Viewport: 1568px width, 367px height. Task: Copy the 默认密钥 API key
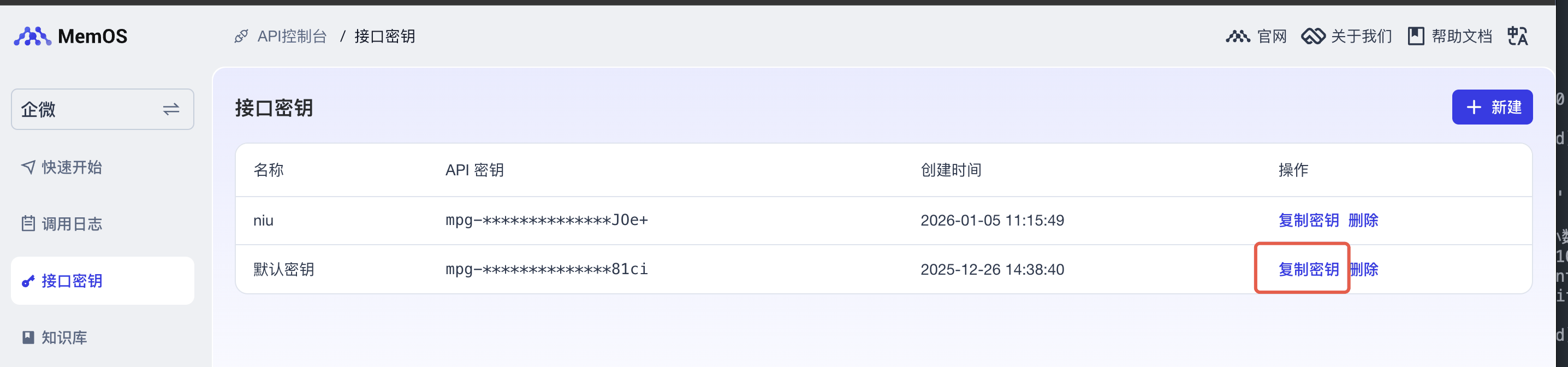pyautogui.click(x=1308, y=270)
